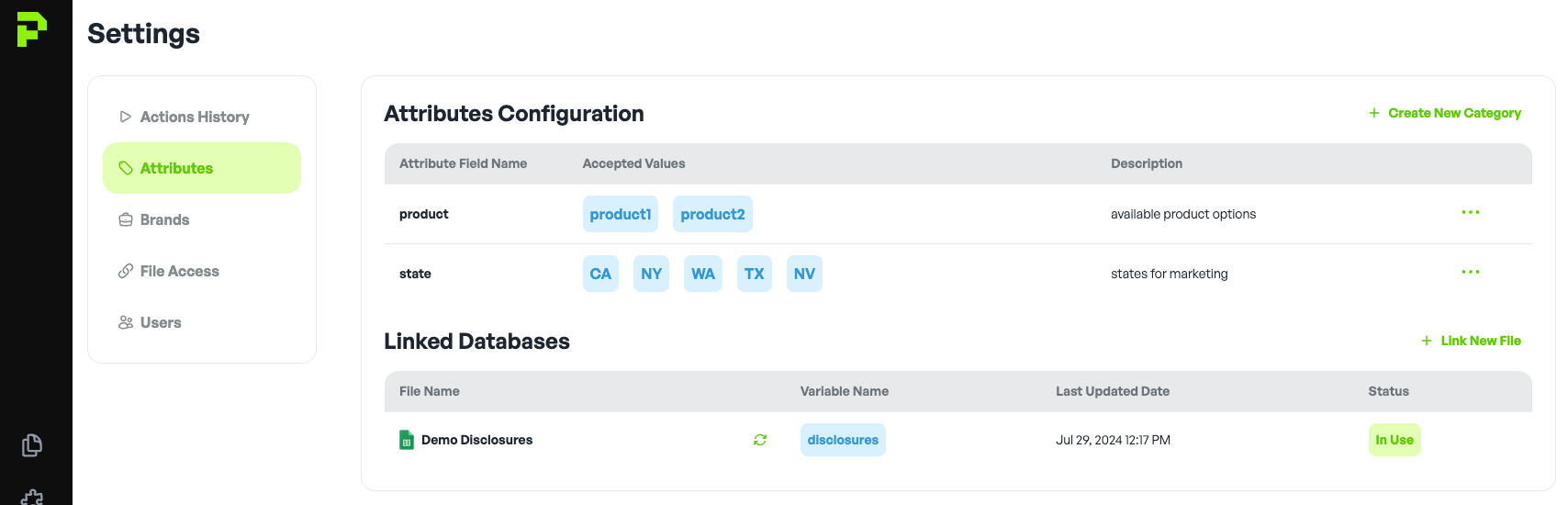Click the CA state tag
The height and width of the screenshot is (505, 1568).
600,274
